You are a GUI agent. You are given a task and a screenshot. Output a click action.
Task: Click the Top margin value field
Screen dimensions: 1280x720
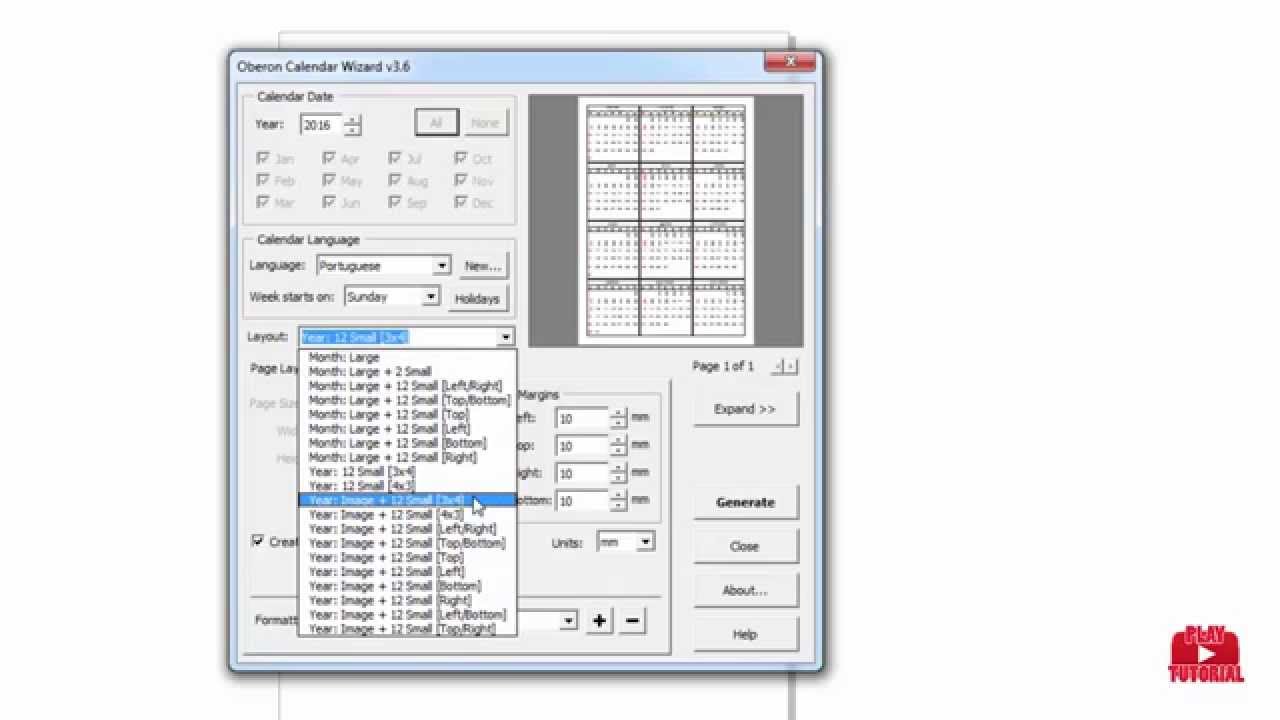pyautogui.click(x=583, y=446)
